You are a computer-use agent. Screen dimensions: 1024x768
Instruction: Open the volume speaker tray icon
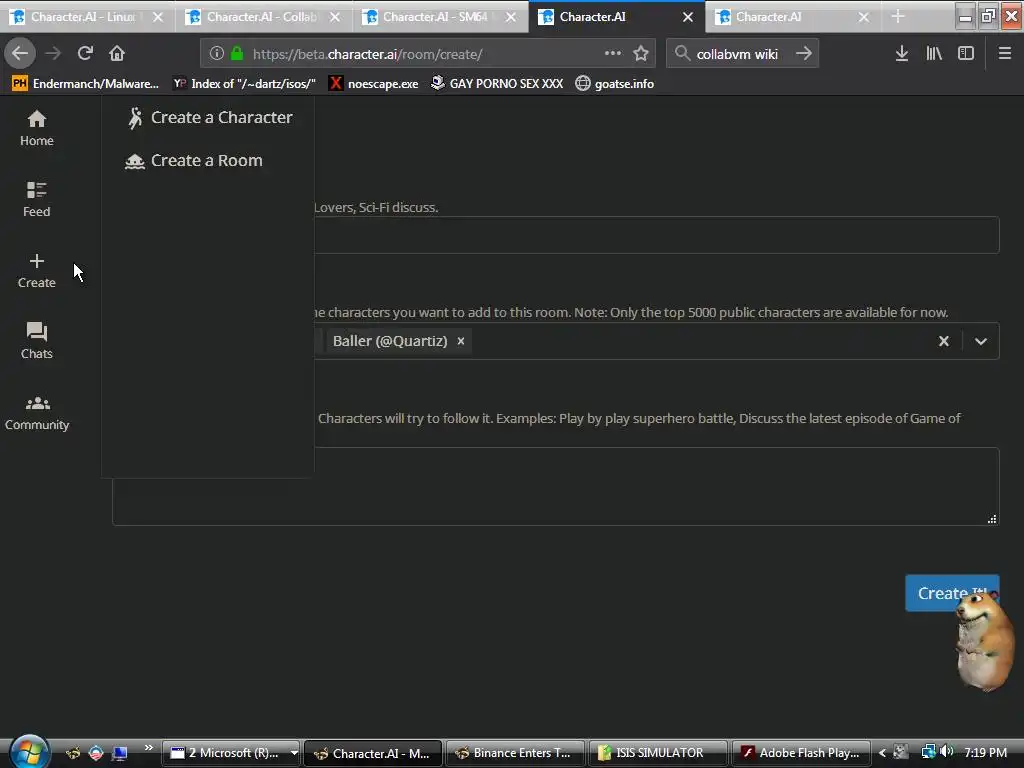coord(947,752)
